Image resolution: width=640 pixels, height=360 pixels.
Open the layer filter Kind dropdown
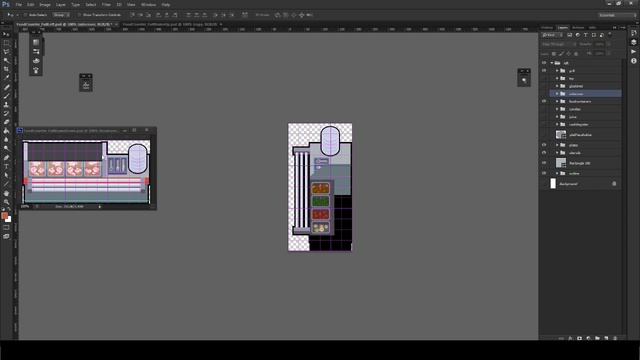pyautogui.click(x=552, y=35)
